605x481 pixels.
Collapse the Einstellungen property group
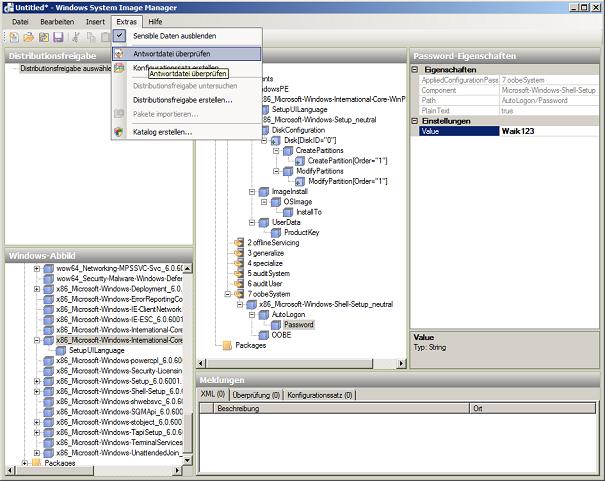click(415, 121)
